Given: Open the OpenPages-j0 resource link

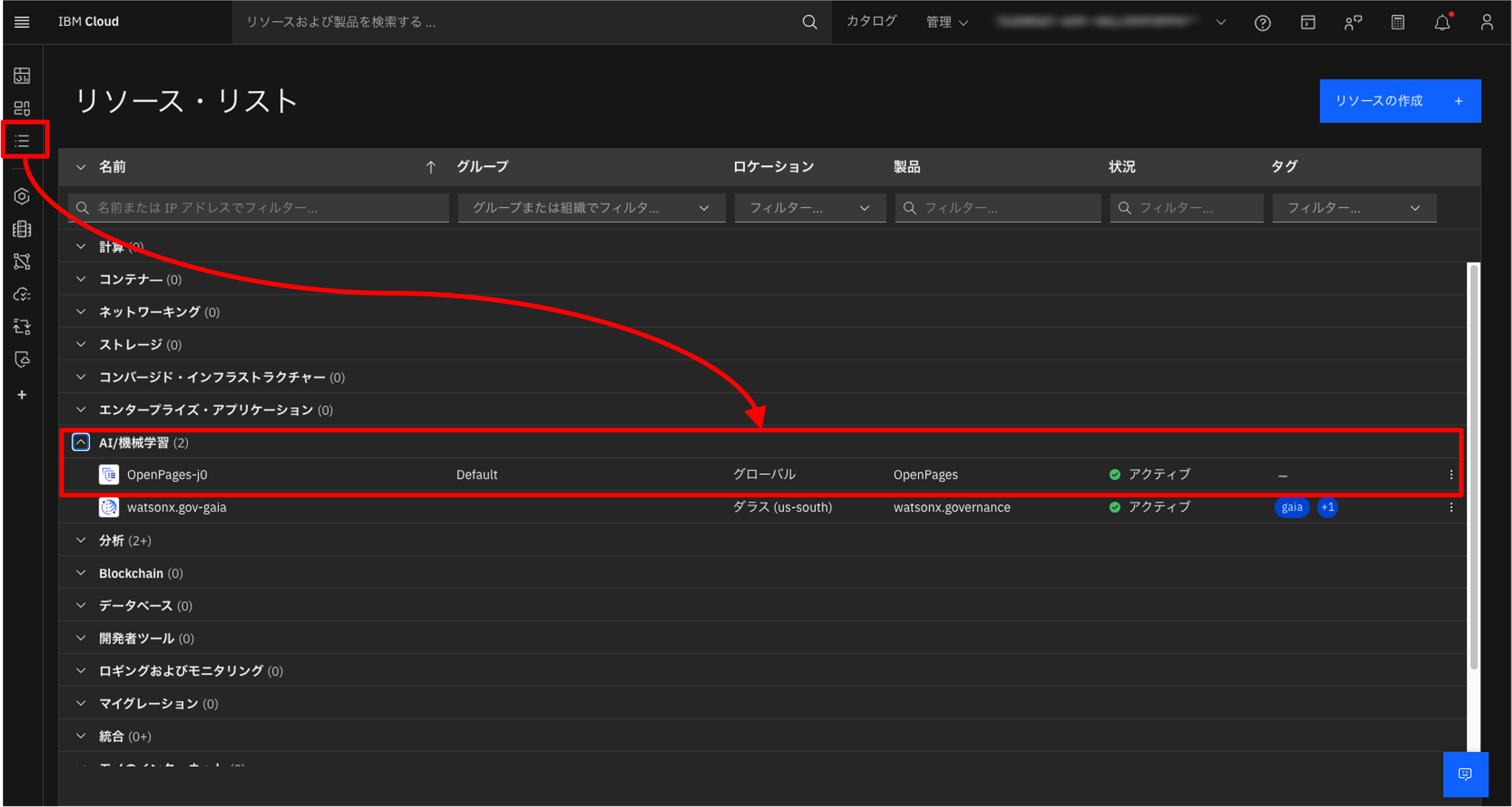Looking at the screenshot, I should 167,474.
